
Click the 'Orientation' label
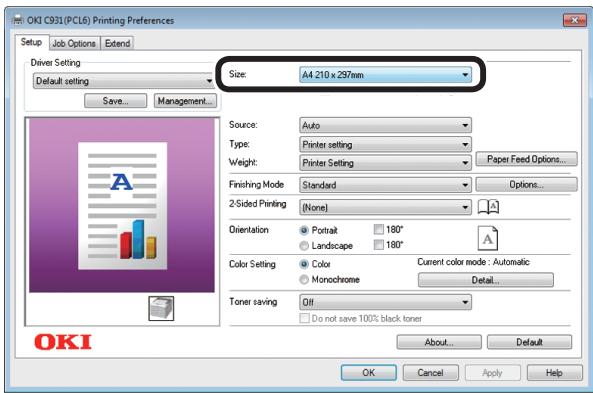coord(249,230)
